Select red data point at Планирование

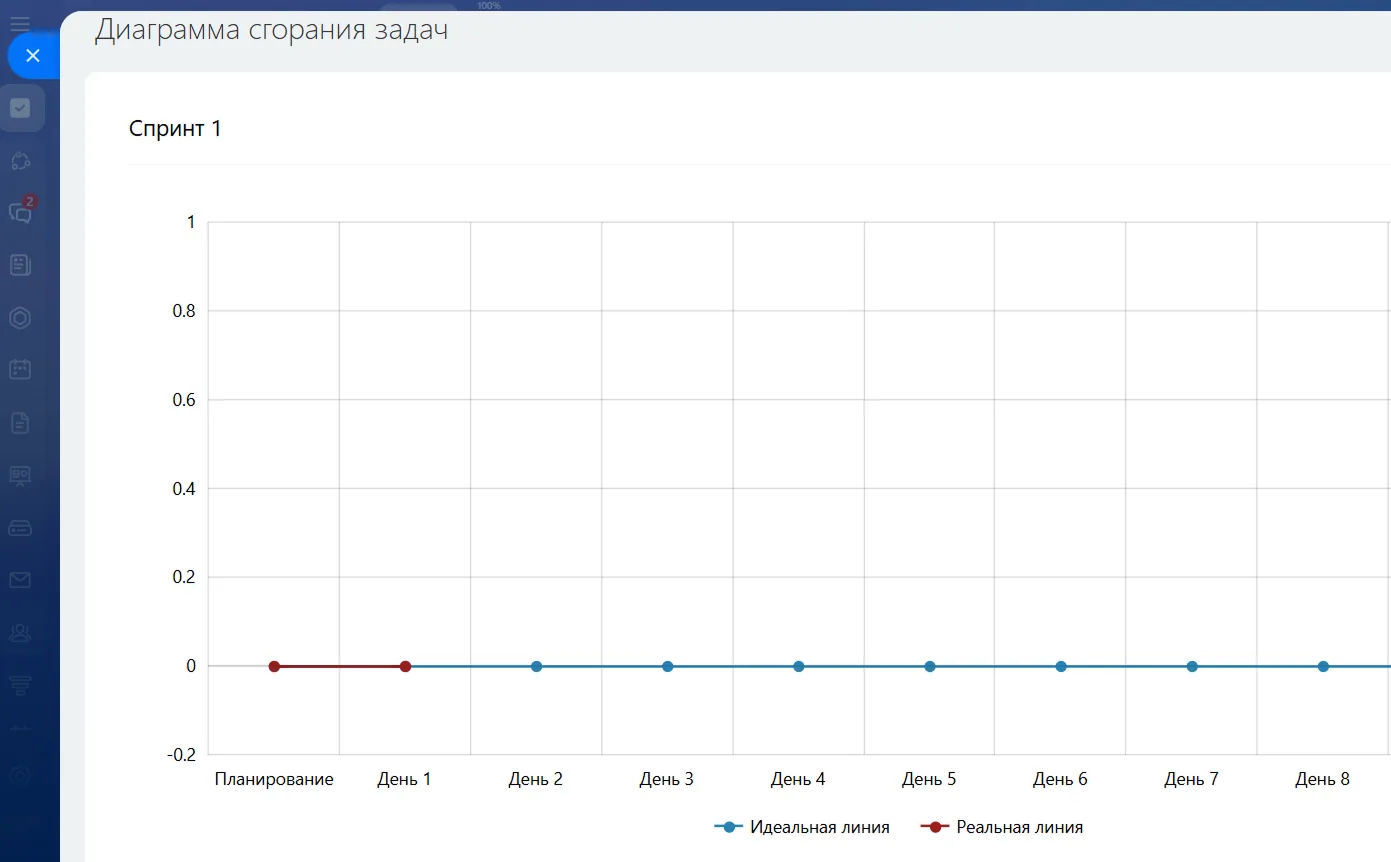tap(274, 666)
